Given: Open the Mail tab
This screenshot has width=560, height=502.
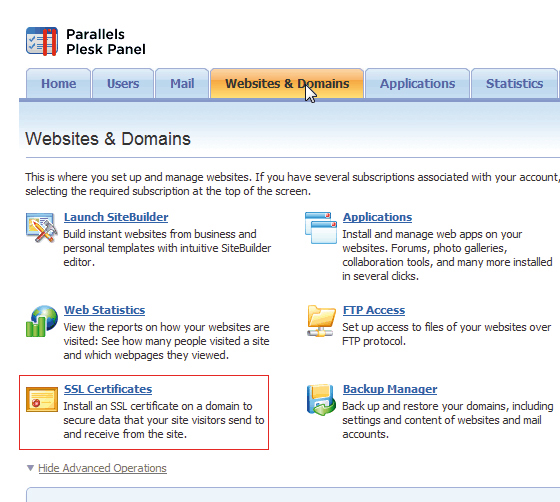Looking at the screenshot, I should pyautogui.click(x=182, y=83).
